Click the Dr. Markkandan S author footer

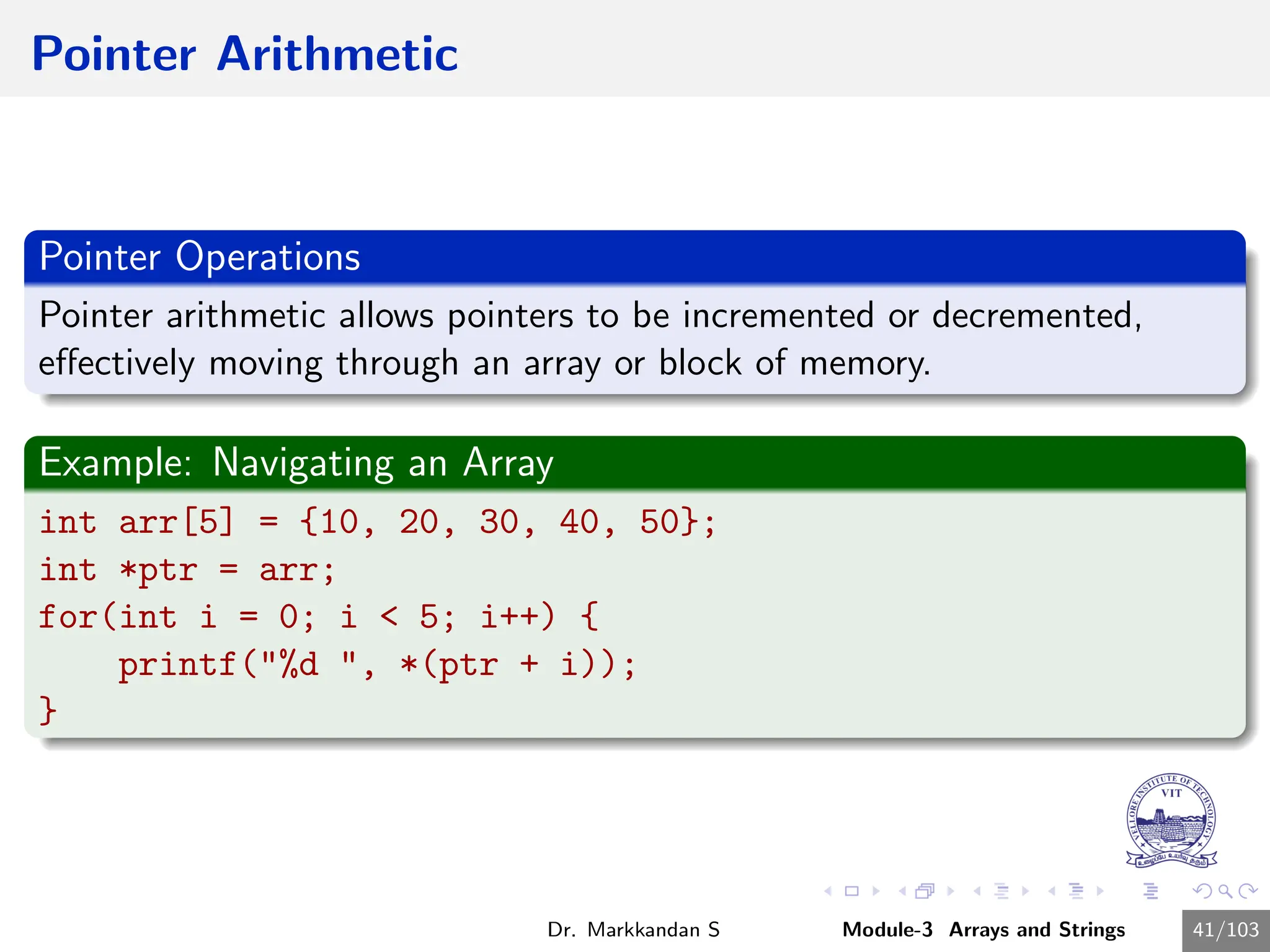coord(633,930)
